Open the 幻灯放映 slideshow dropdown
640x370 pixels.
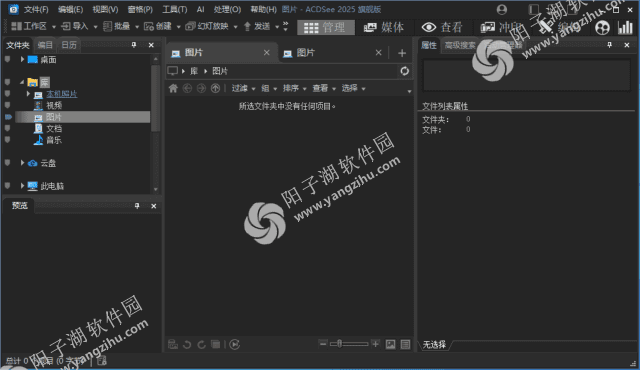click(236, 27)
